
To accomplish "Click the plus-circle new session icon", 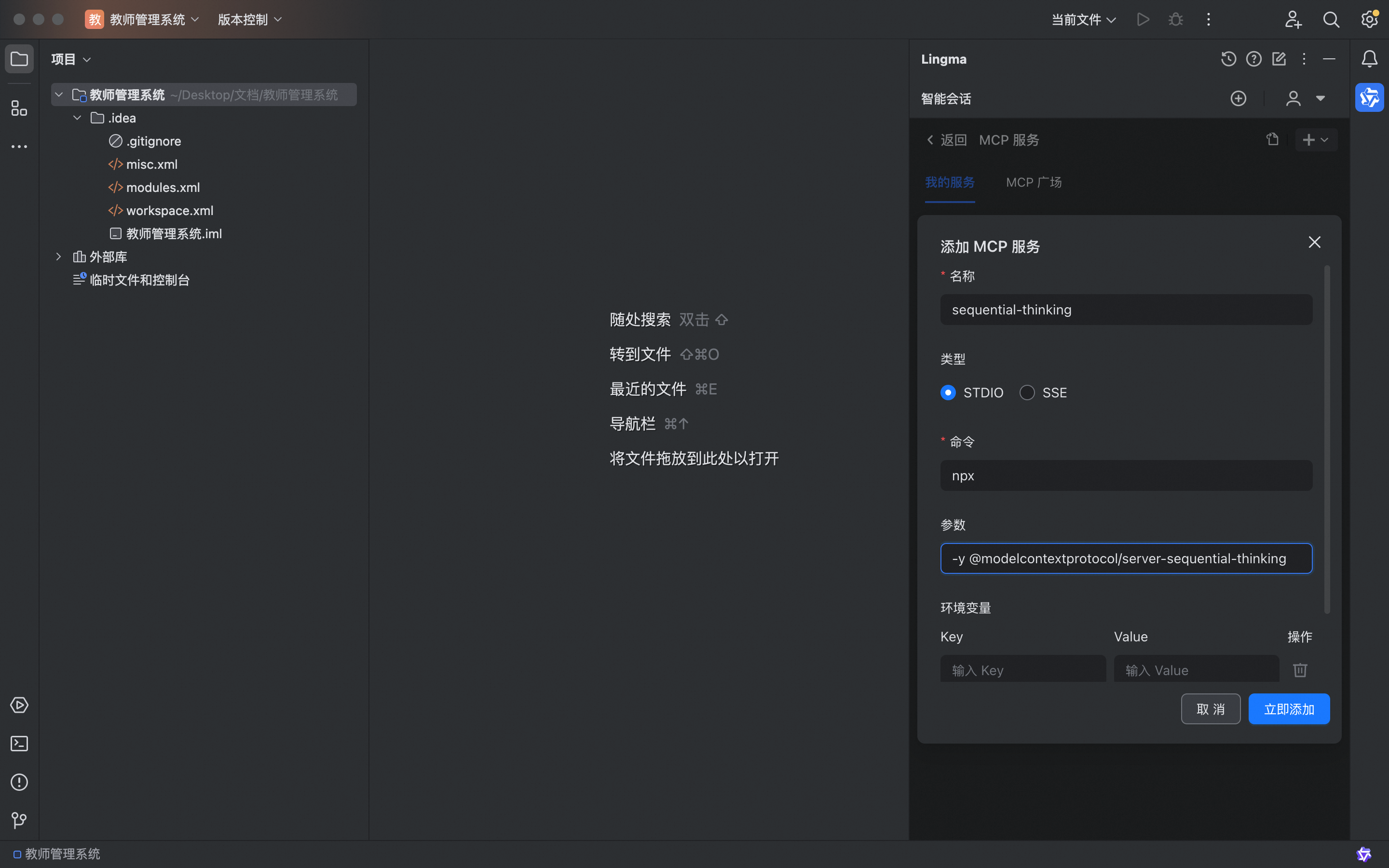I will point(1238,98).
